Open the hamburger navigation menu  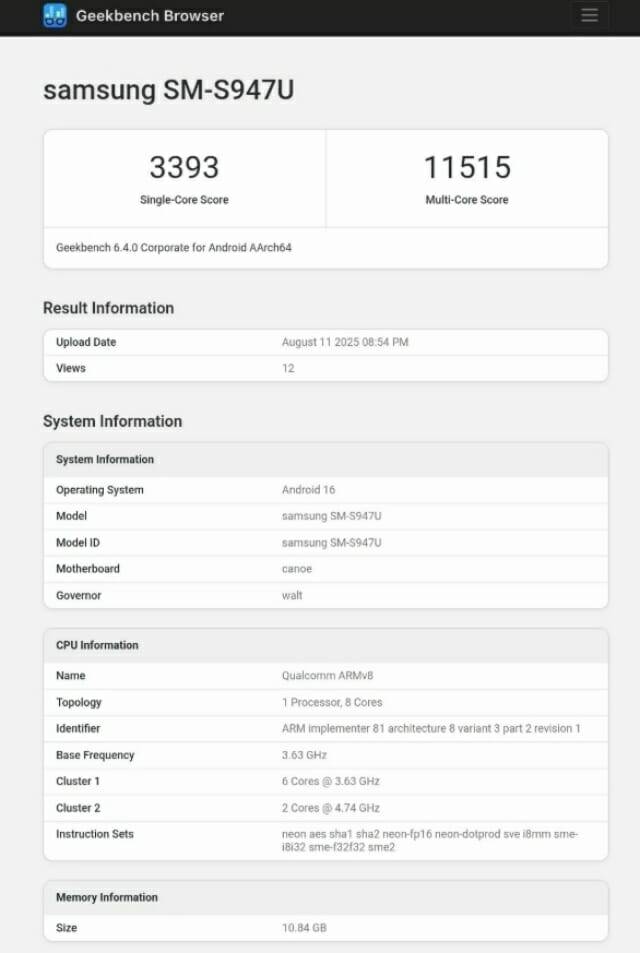589,15
